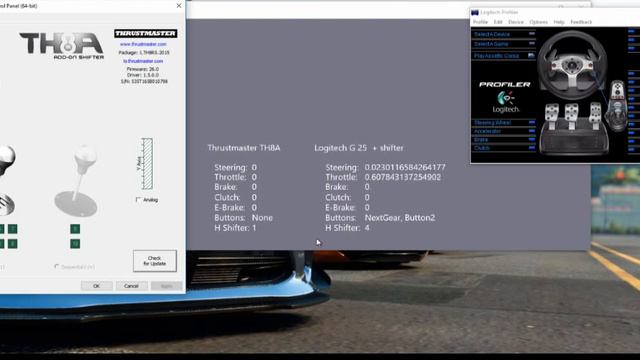Click lower green button indicator under sequential shifter

75,244
